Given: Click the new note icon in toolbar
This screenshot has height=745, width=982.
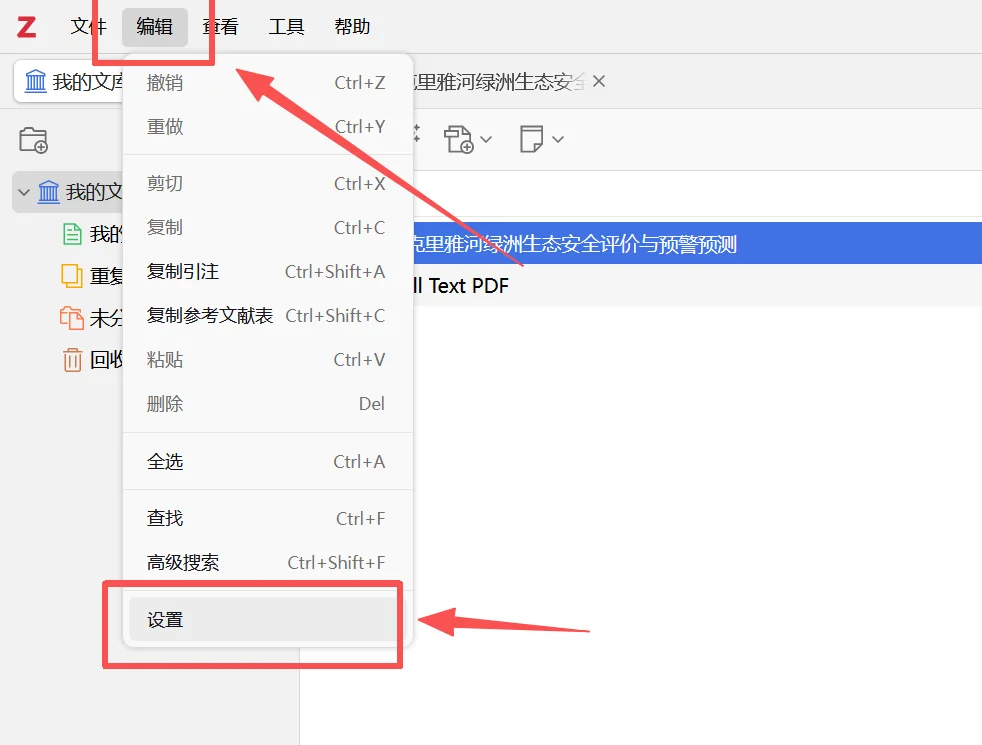Looking at the screenshot, I should point(533,139).
